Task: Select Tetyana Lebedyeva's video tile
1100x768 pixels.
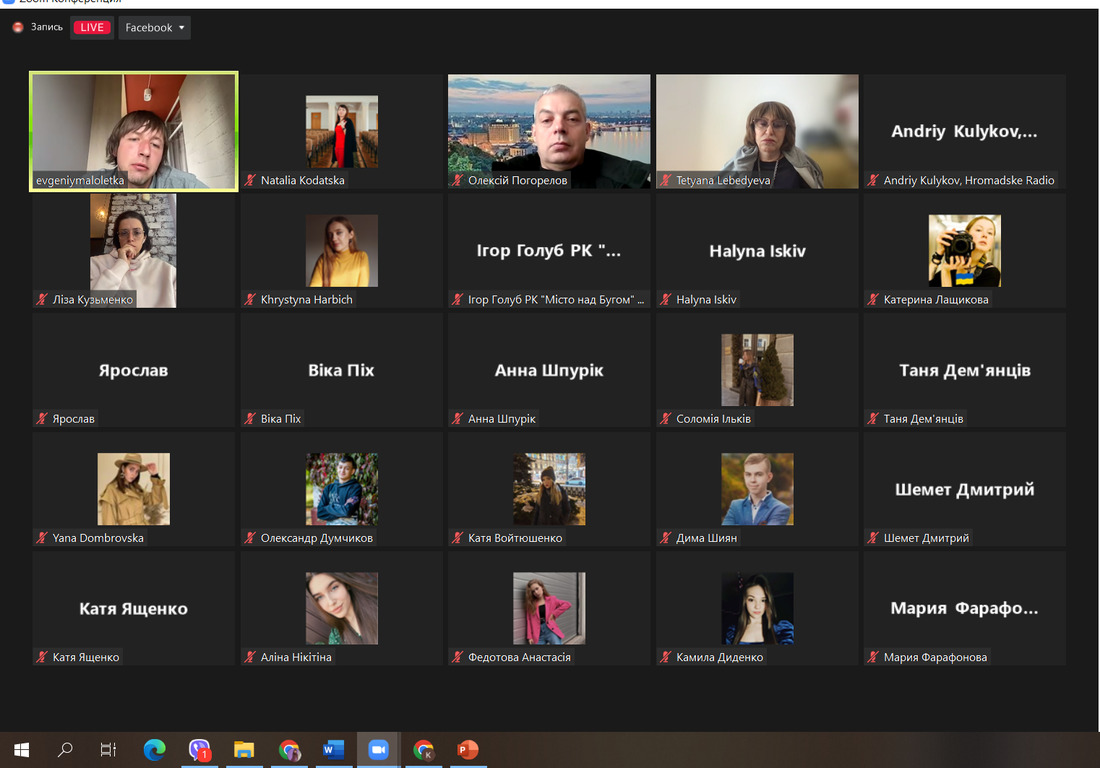Action: click(757, 131)
